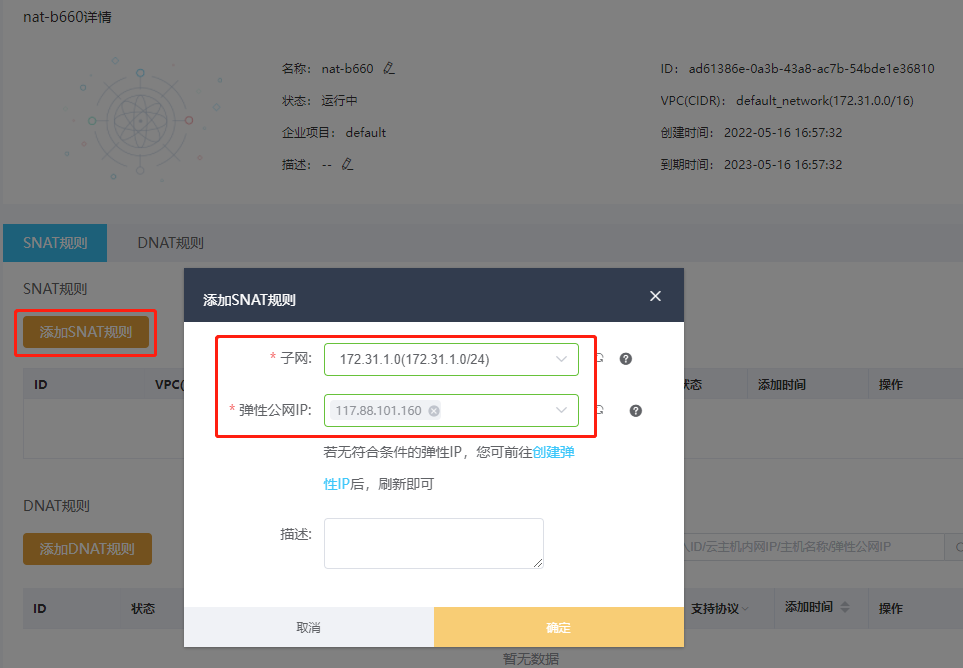The height and width of the screenshot is (668, 963).
Task: Click into the 描述 text area
Action: (434, 543)
